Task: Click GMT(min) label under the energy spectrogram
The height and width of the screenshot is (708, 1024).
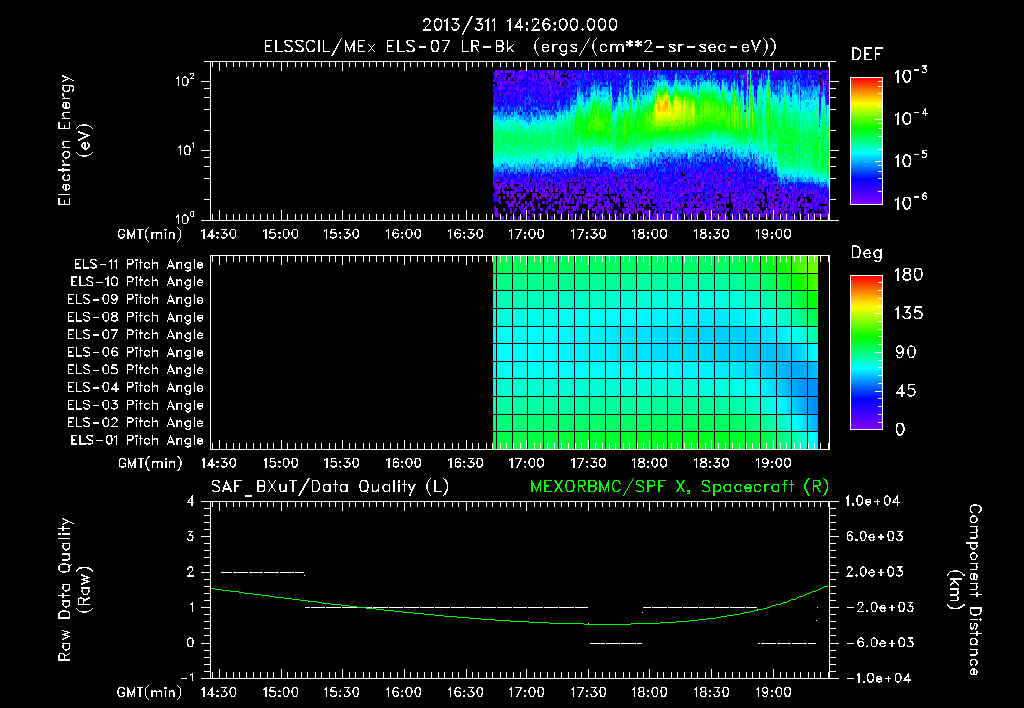Action: click(150, 234)
